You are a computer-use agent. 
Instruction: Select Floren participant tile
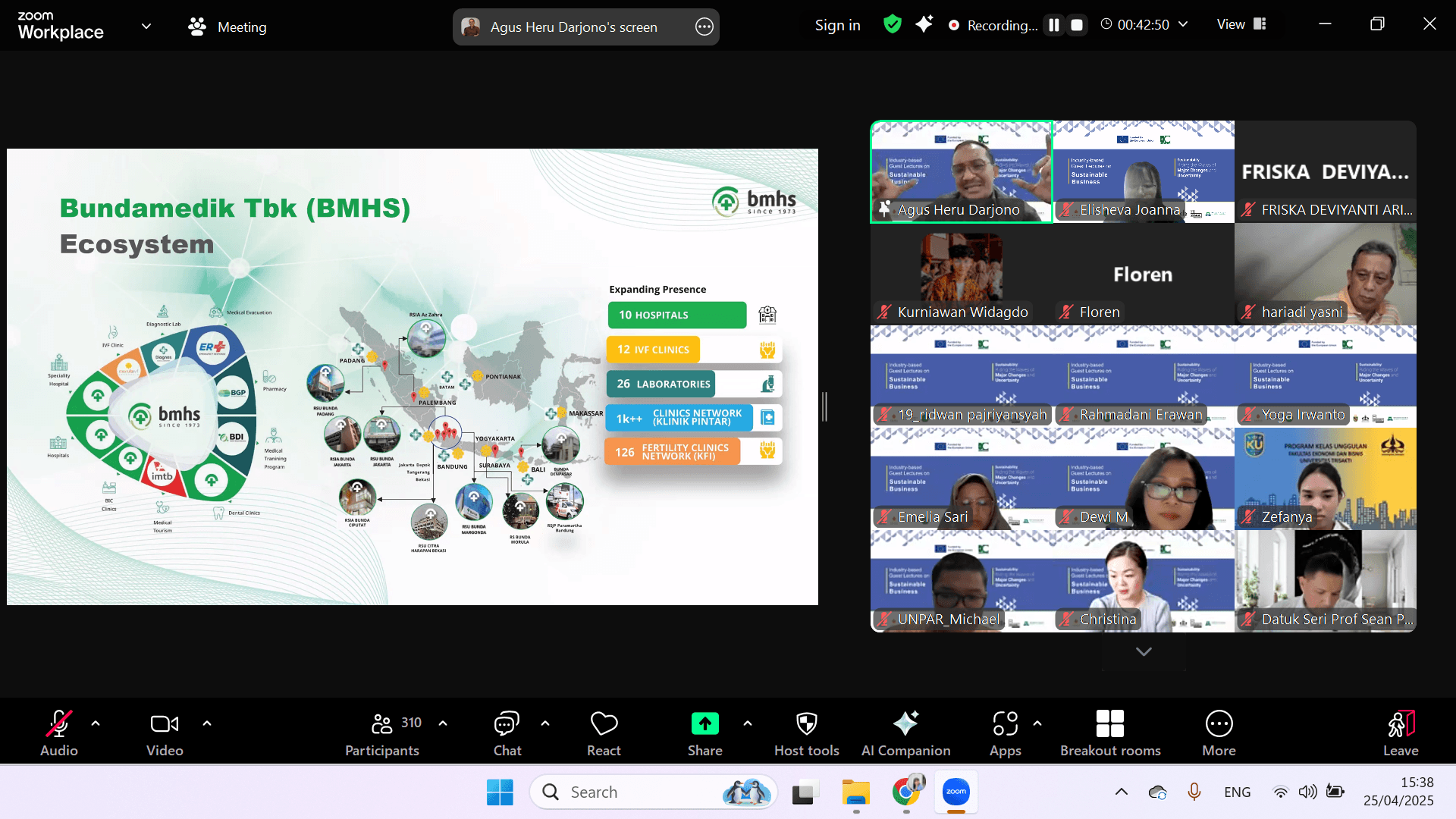[1144, 275]
